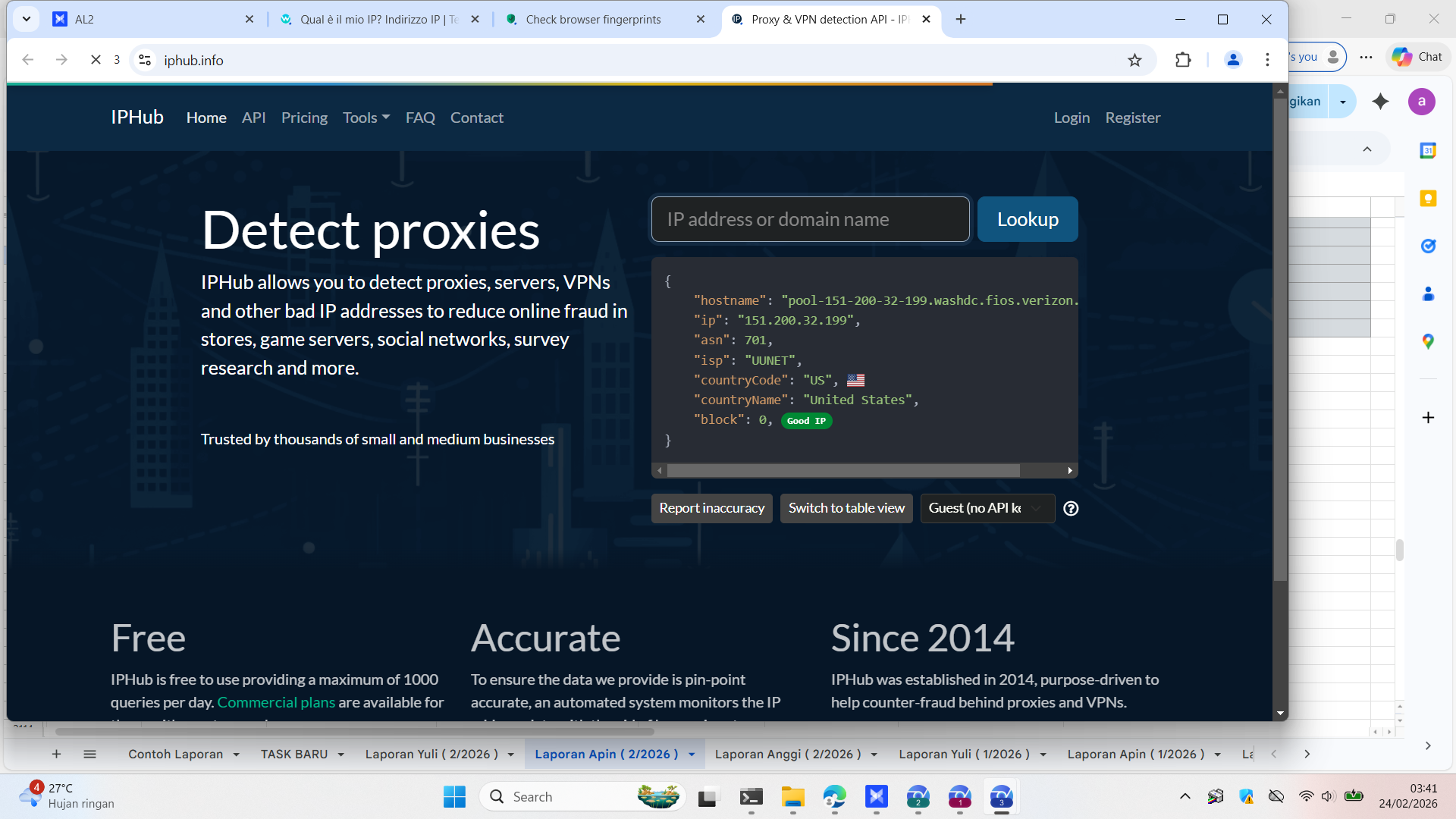This screenshot has height=819, width=1456.
Task: Open Google Maps icon in side panel
Action: 1428,342
